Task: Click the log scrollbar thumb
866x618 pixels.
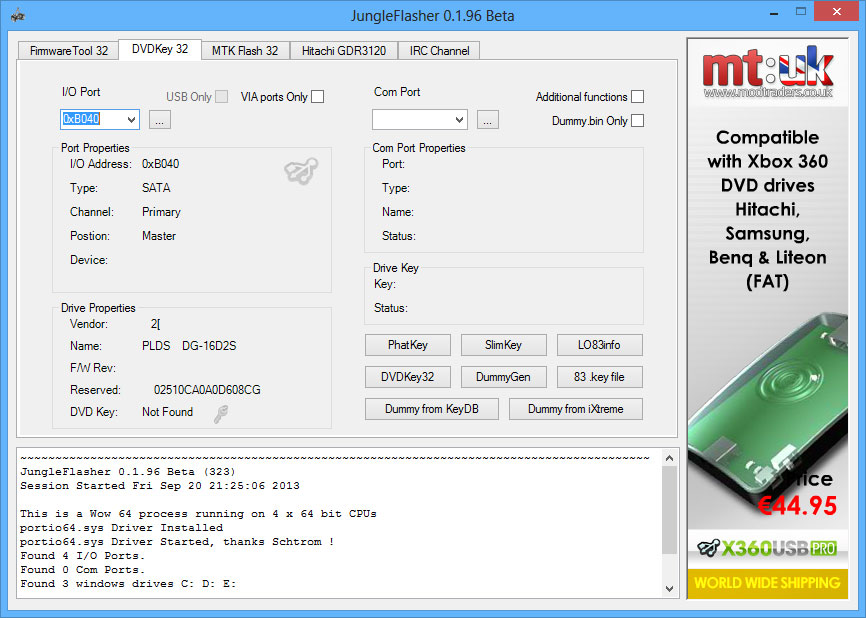Action: [x=669, y=510]
